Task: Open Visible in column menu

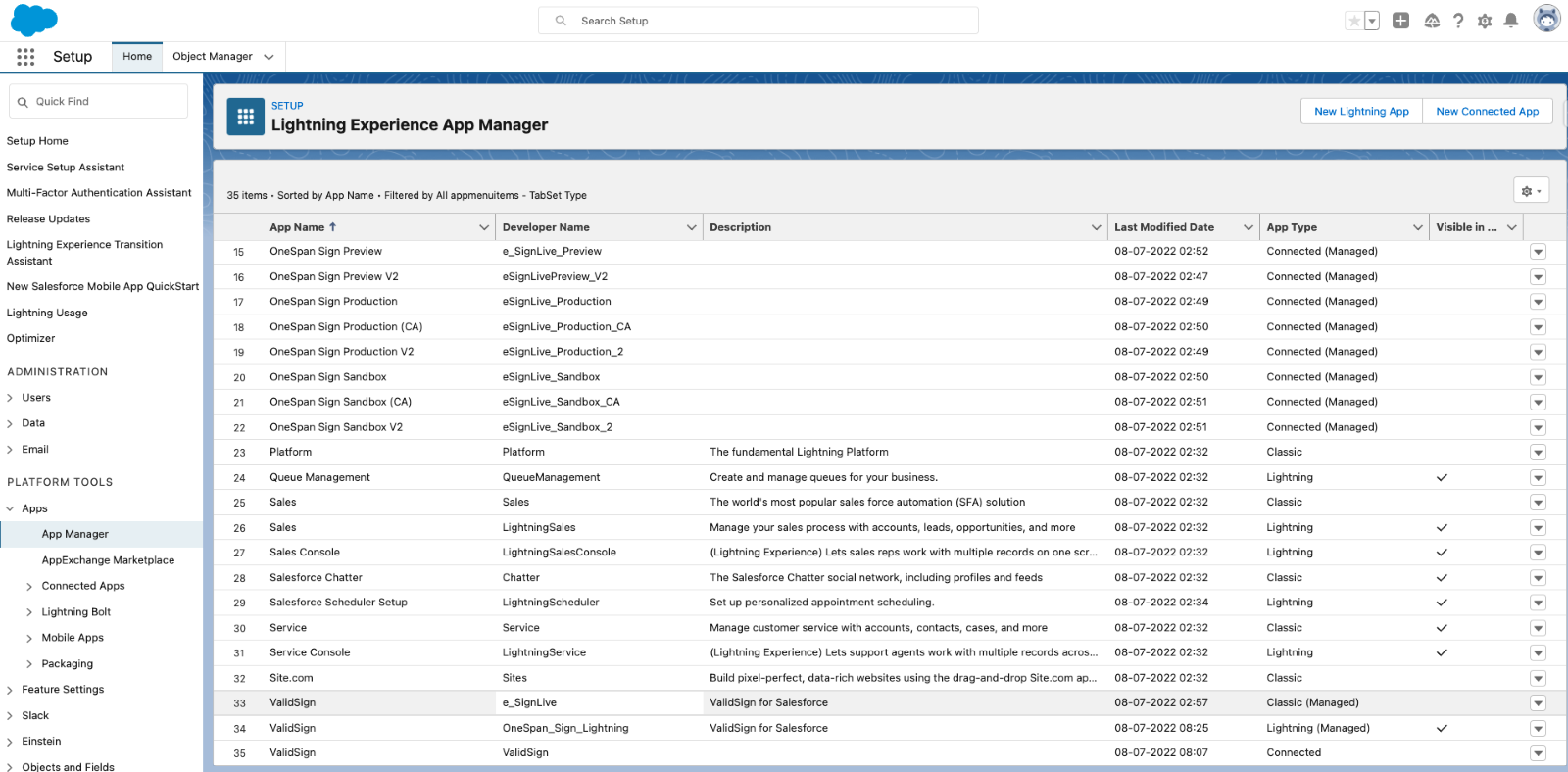Action: tap(1512, 227)
